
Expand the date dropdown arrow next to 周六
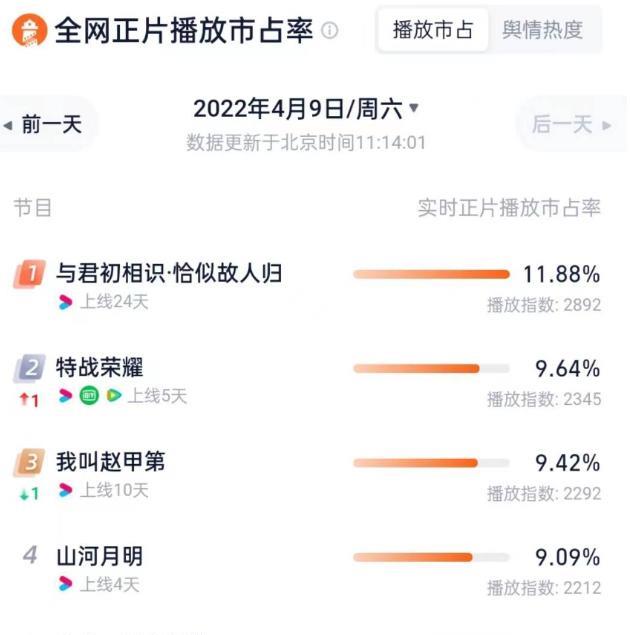click(414, 108)
